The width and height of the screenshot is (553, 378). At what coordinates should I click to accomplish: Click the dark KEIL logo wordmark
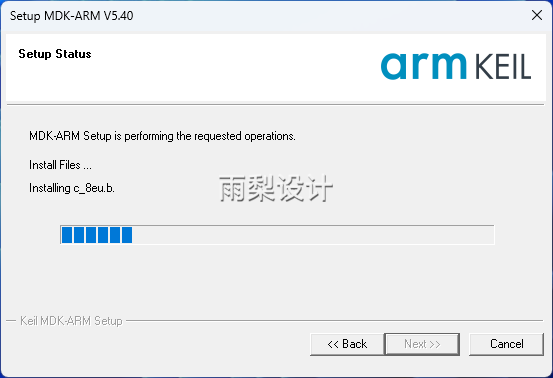503,66
